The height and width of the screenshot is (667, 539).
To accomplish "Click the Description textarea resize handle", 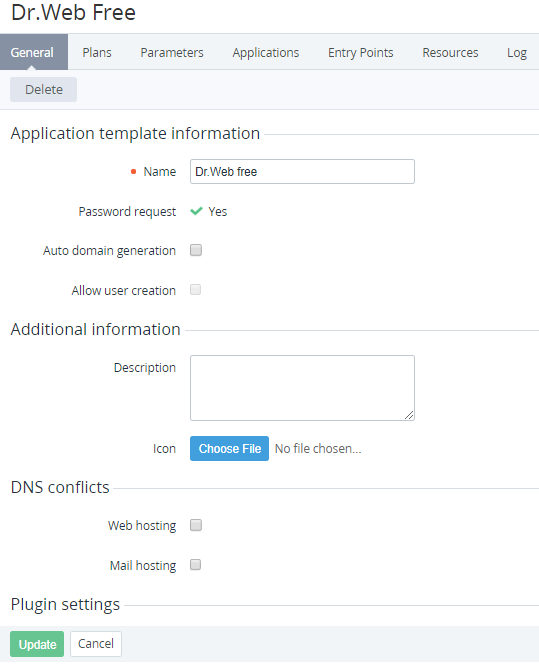I will [x=409, y=415].
